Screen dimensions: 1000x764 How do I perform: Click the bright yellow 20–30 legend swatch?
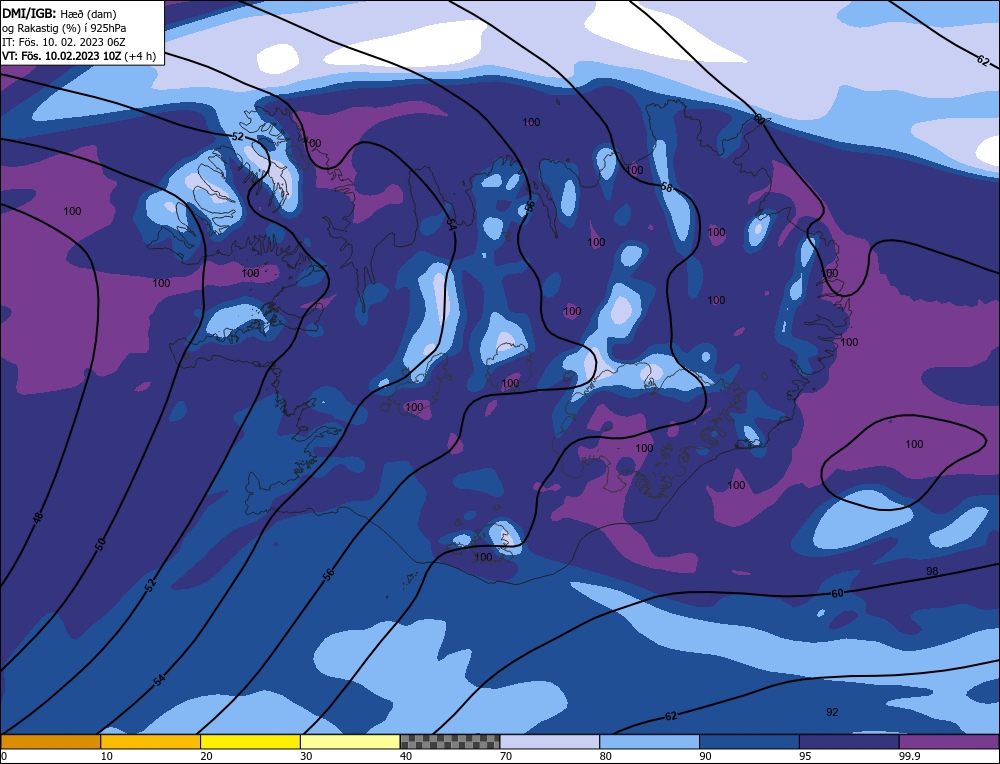(x=250, y=741)
